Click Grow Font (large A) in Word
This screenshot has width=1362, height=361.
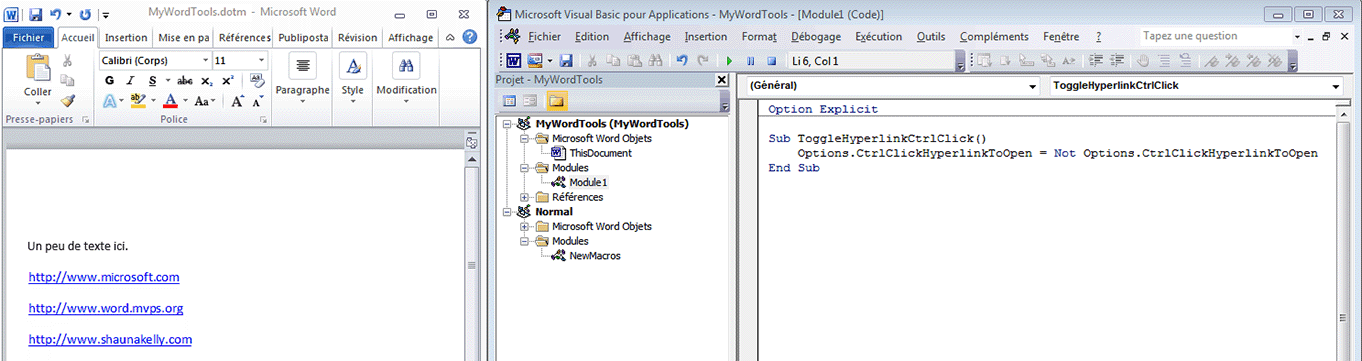click(237, 101)
